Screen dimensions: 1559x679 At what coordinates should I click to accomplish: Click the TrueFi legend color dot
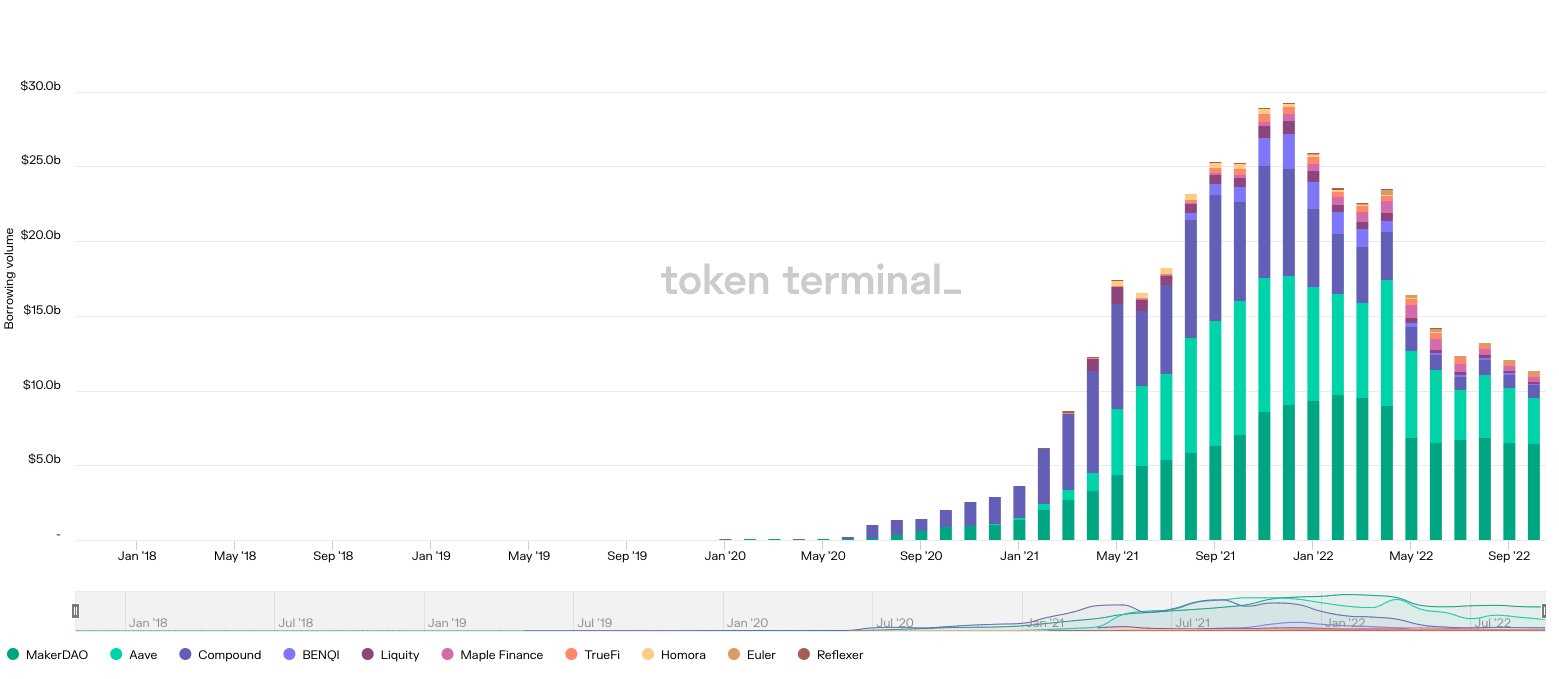[571, 655]
